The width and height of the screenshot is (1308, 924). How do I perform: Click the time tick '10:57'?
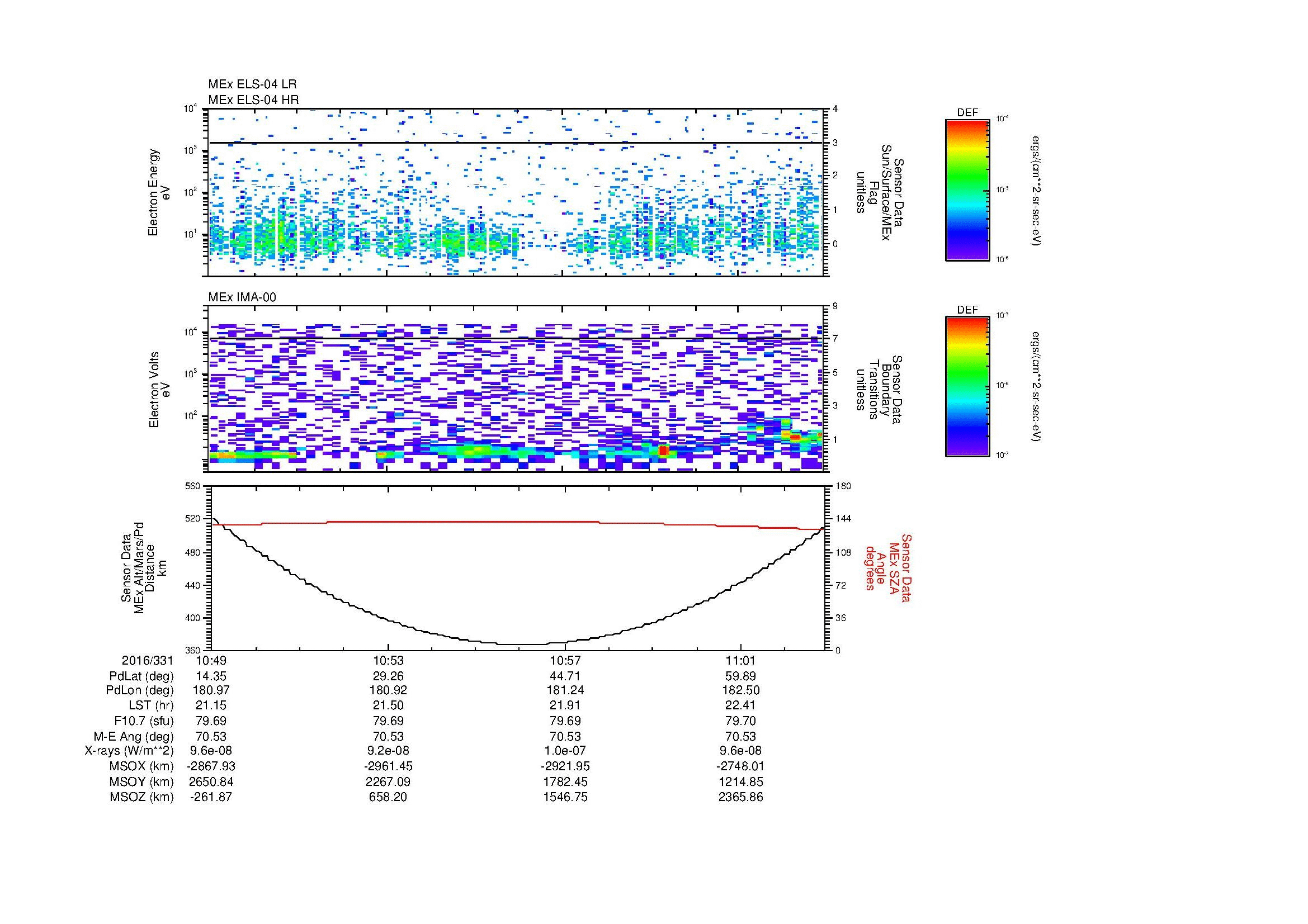(565, 660)
